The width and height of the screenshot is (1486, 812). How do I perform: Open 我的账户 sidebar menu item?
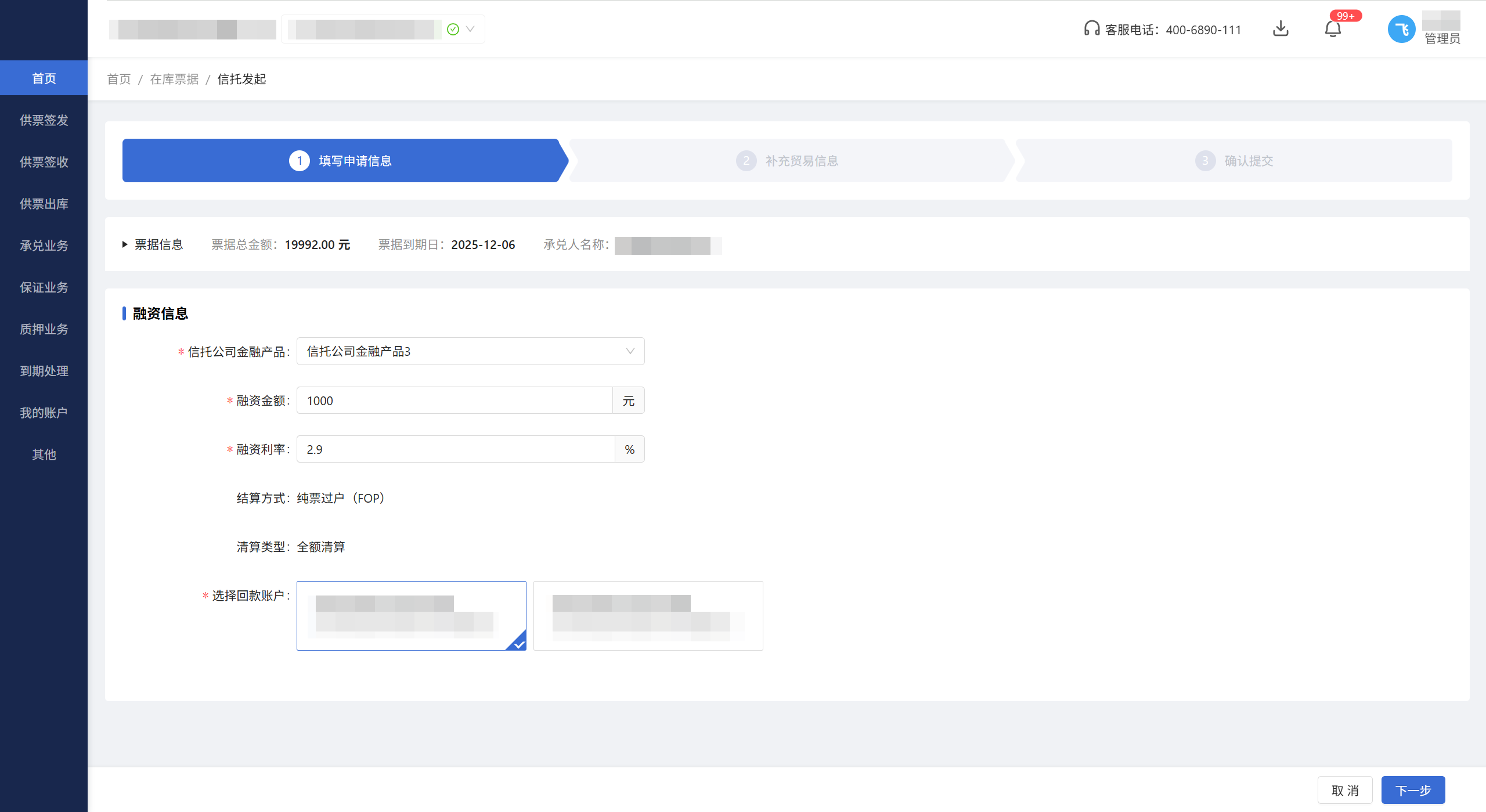(x=44, y=413)
